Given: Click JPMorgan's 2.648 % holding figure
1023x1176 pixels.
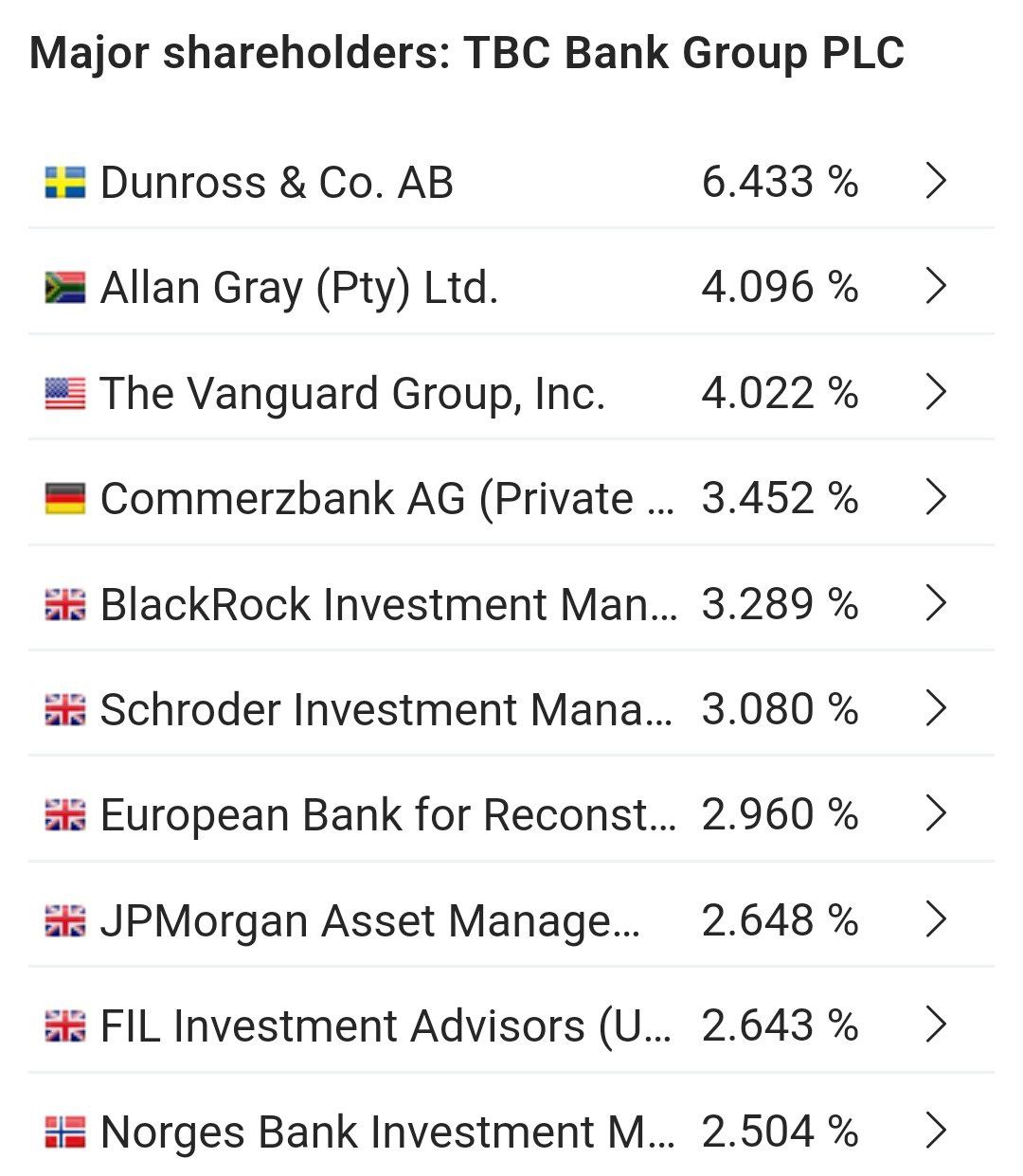Looking at the screenshot, I should coord(780,920).
